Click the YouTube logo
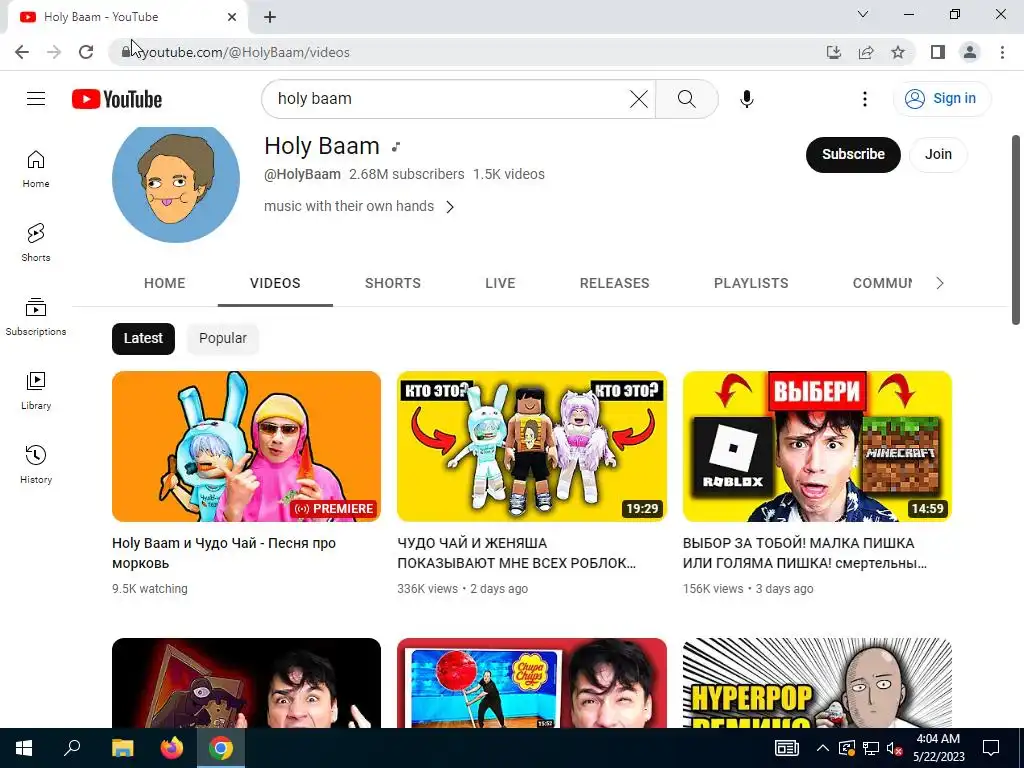The height and width of the screenshot is (768, 1024). [117, 99]
